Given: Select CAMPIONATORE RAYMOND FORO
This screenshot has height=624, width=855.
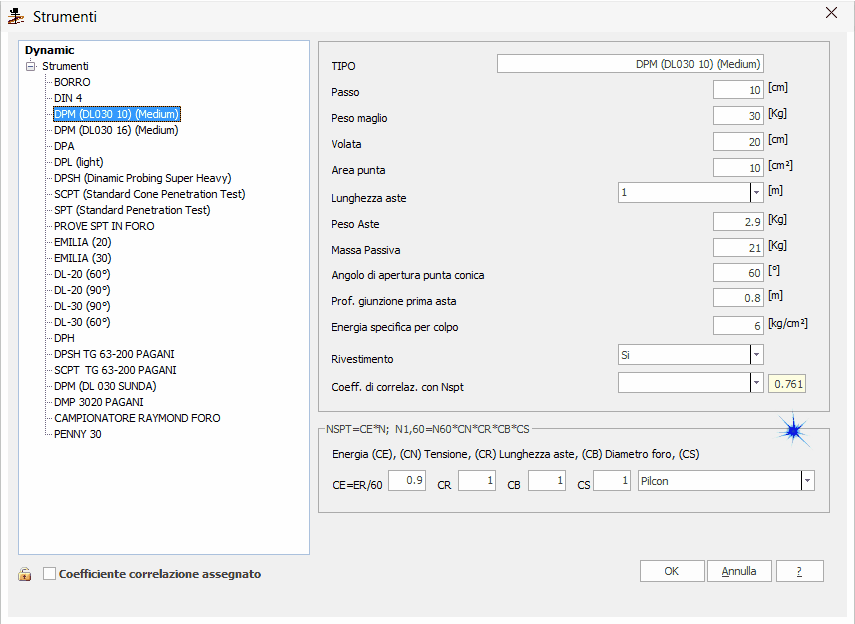Looking at the screenshot, I should (x=137, y=418).
